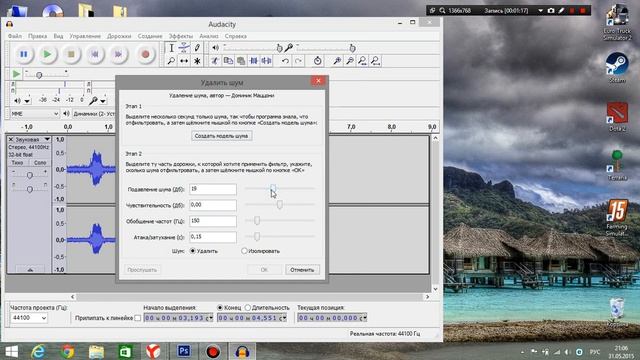Click the selection start time field
This screenshot has height=360, width=640.
[178, 318]
